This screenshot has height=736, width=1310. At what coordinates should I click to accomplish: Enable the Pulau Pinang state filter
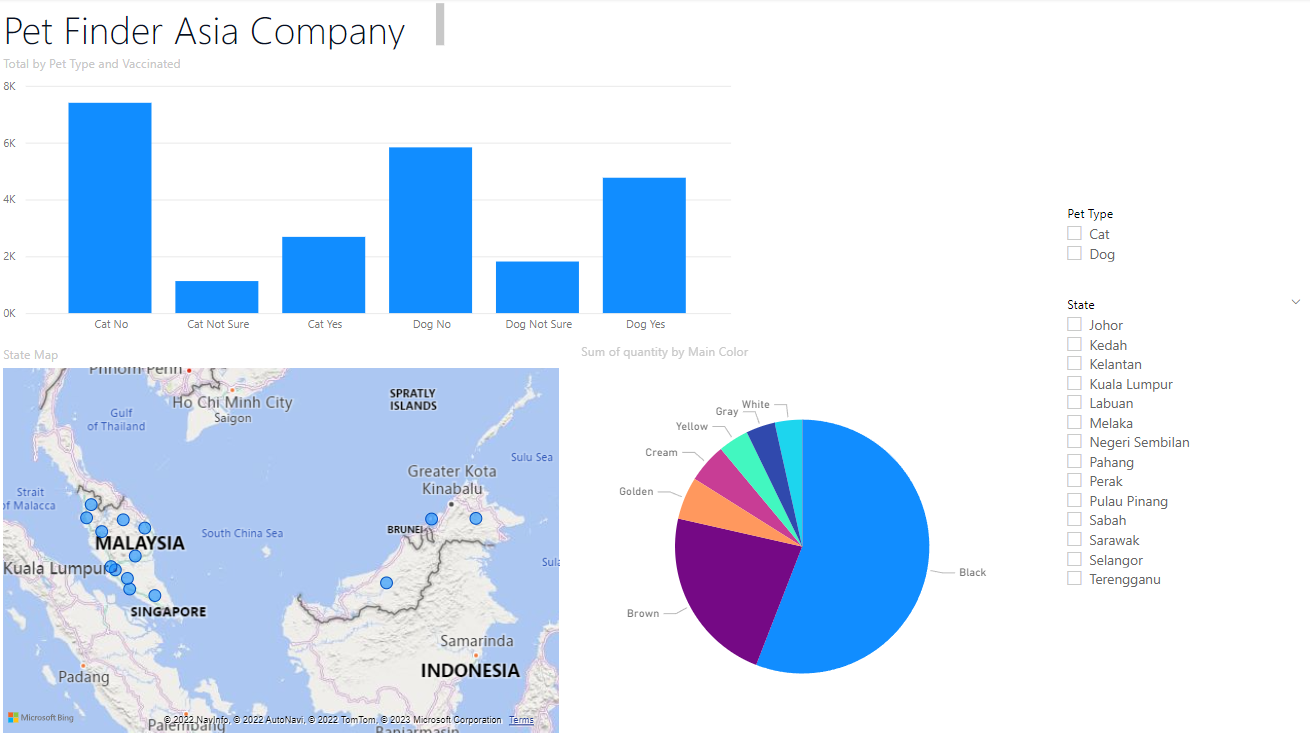pyautogui.click(x=1074, y=500)
